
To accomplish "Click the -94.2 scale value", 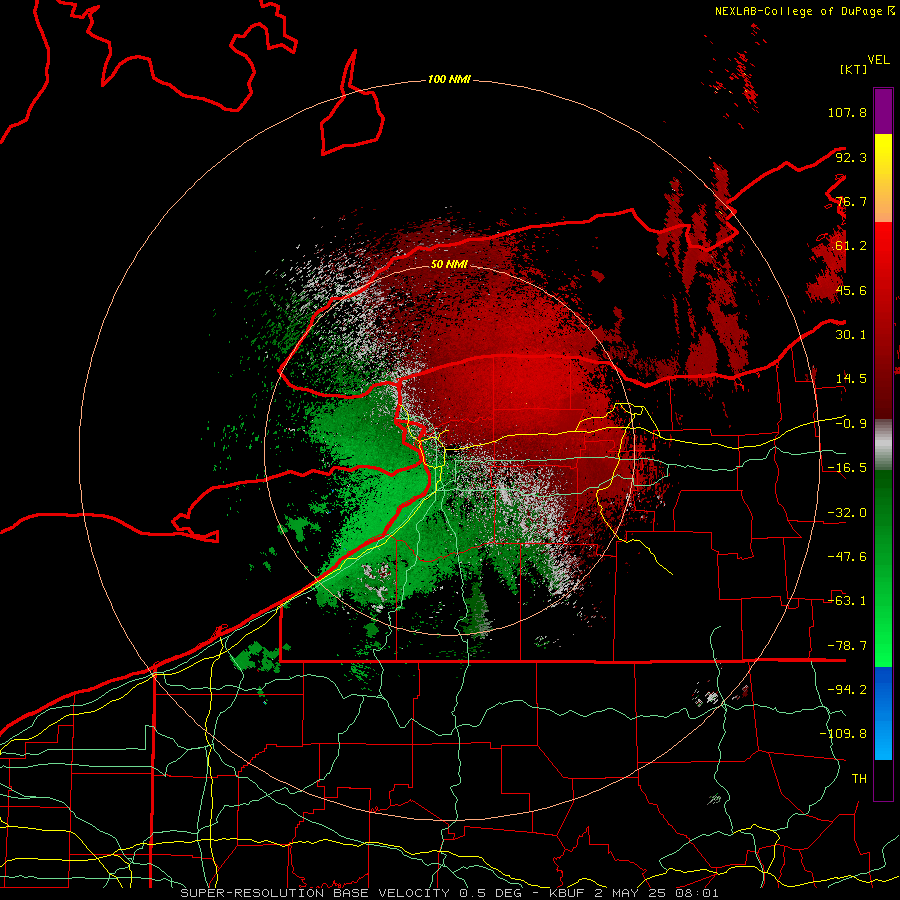I will pos(847,690).
